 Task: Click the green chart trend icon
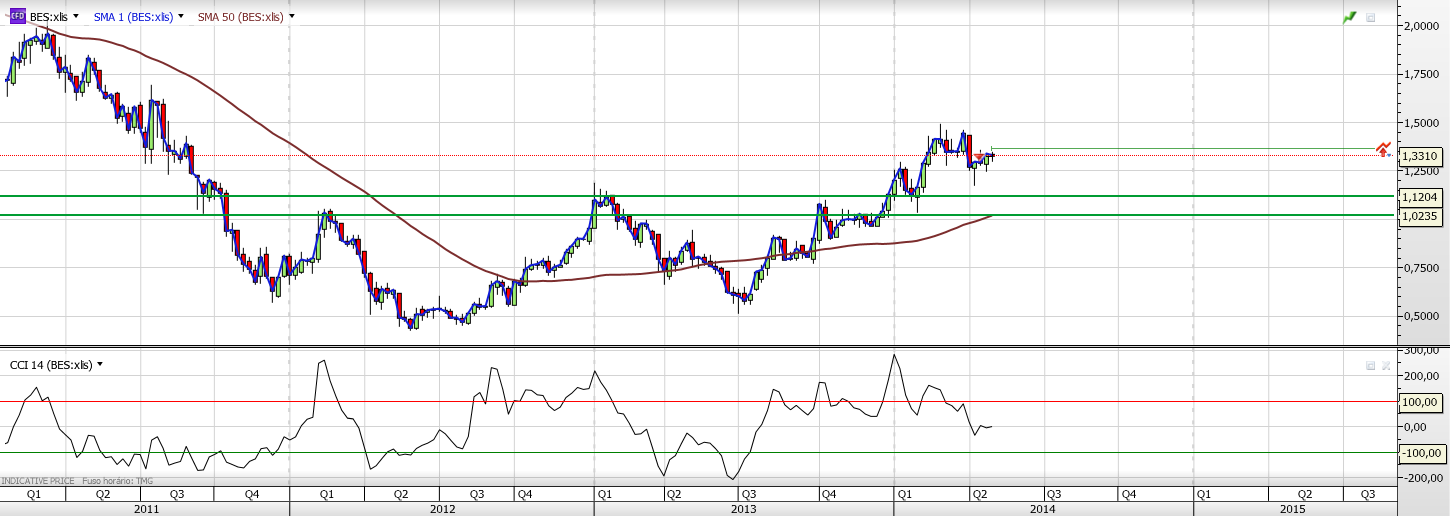pos(1350,17)
